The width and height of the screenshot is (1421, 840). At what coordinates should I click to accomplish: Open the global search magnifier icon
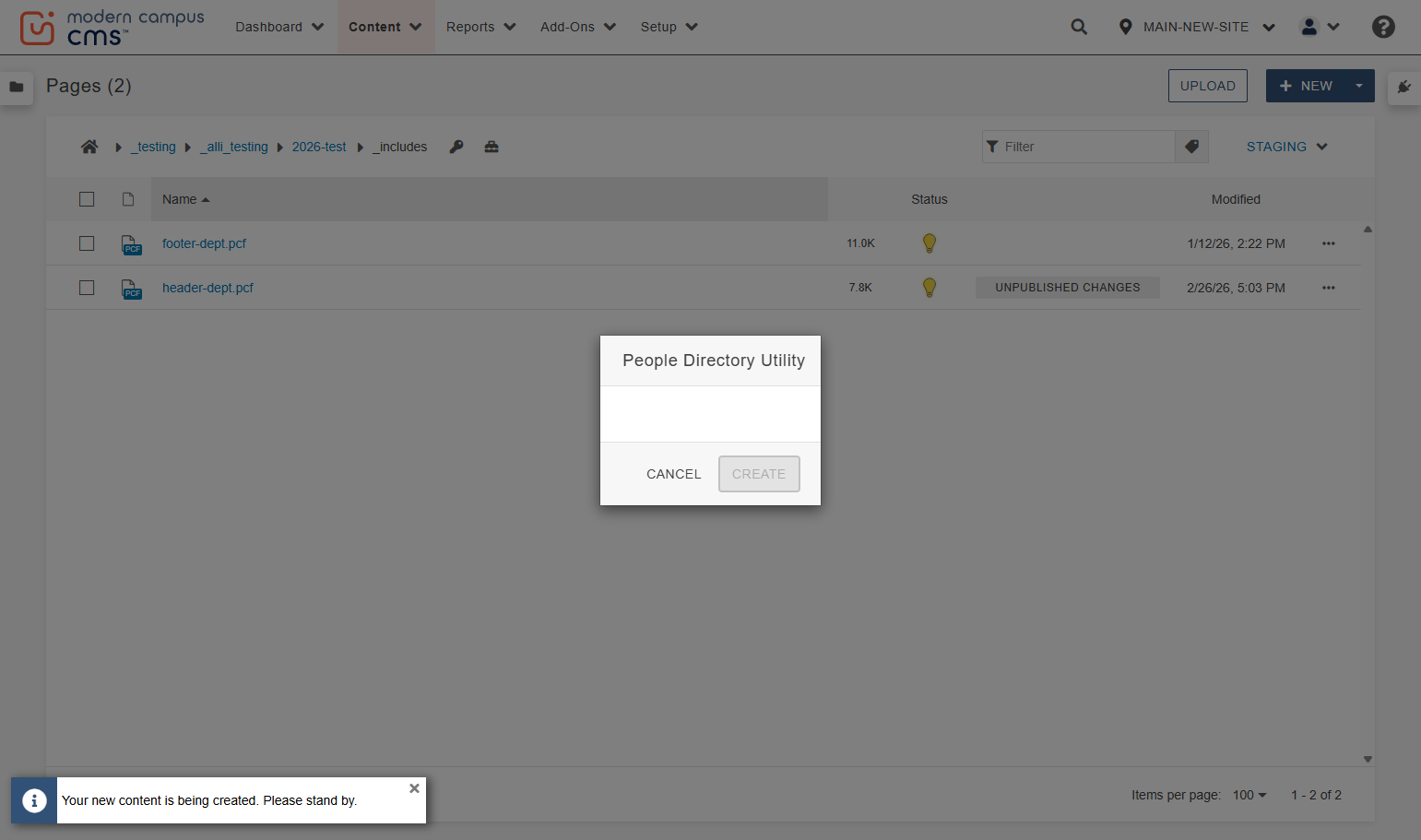(x=1079, y=27)
